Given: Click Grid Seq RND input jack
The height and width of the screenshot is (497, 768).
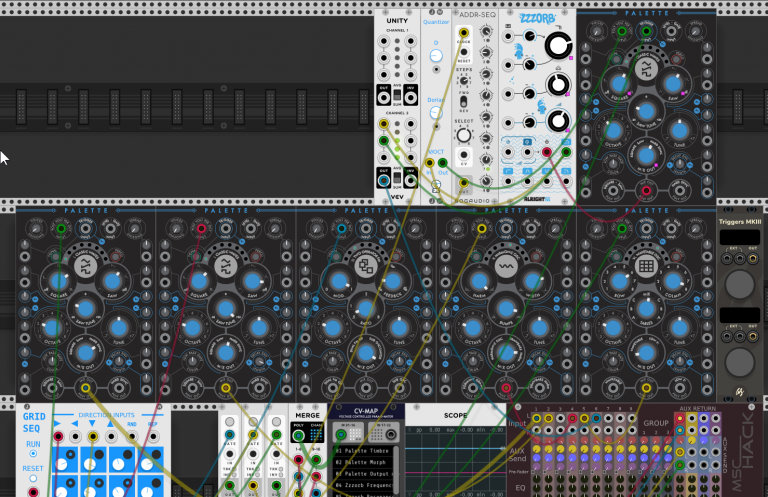Looking at the screenshot, I should pos(132,436).
